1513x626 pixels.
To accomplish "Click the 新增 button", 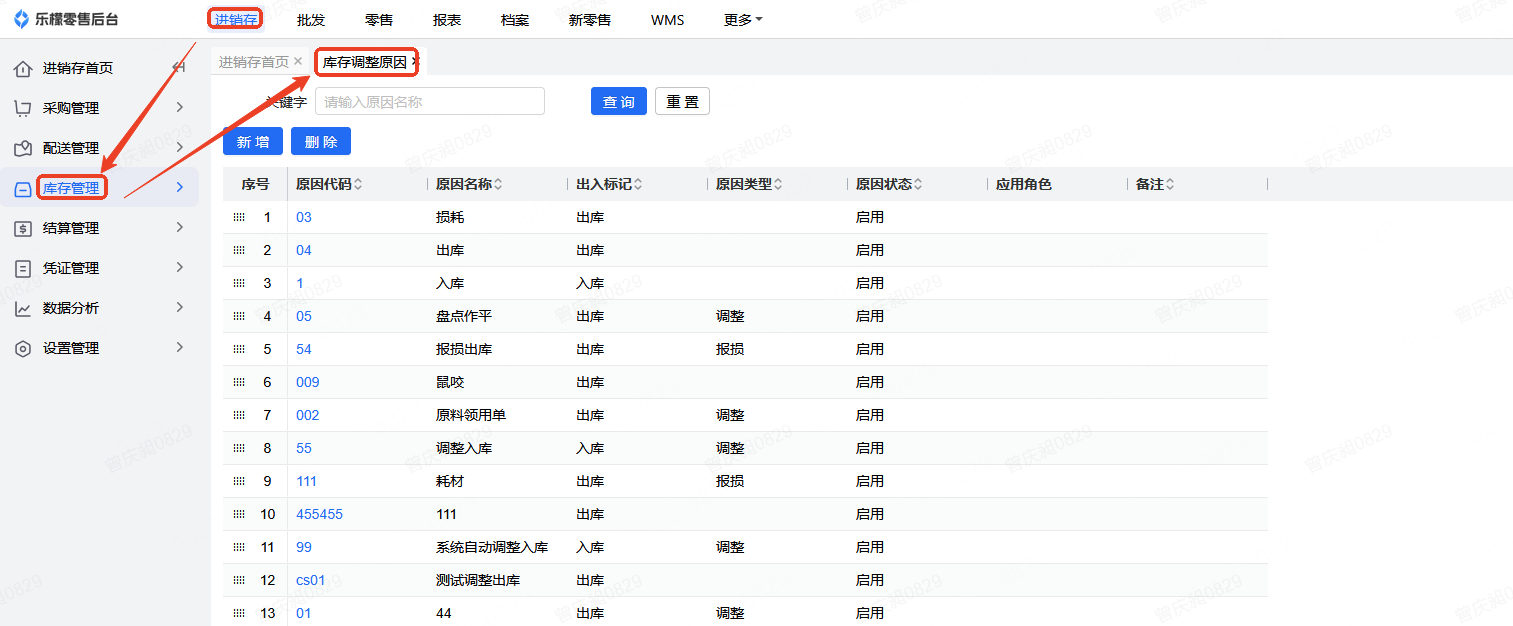I will coord(252,142).
